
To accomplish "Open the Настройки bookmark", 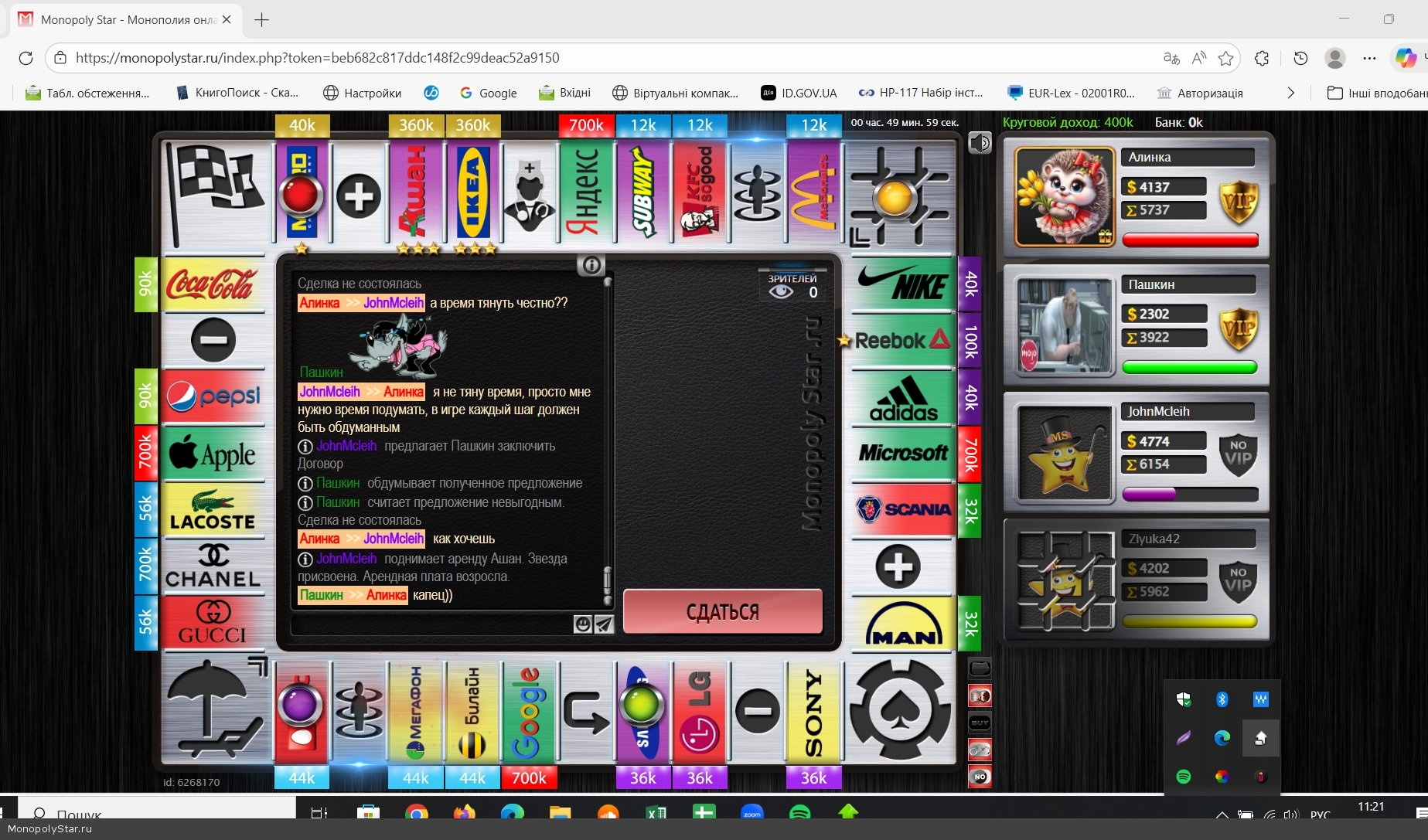I will point(362,93).
